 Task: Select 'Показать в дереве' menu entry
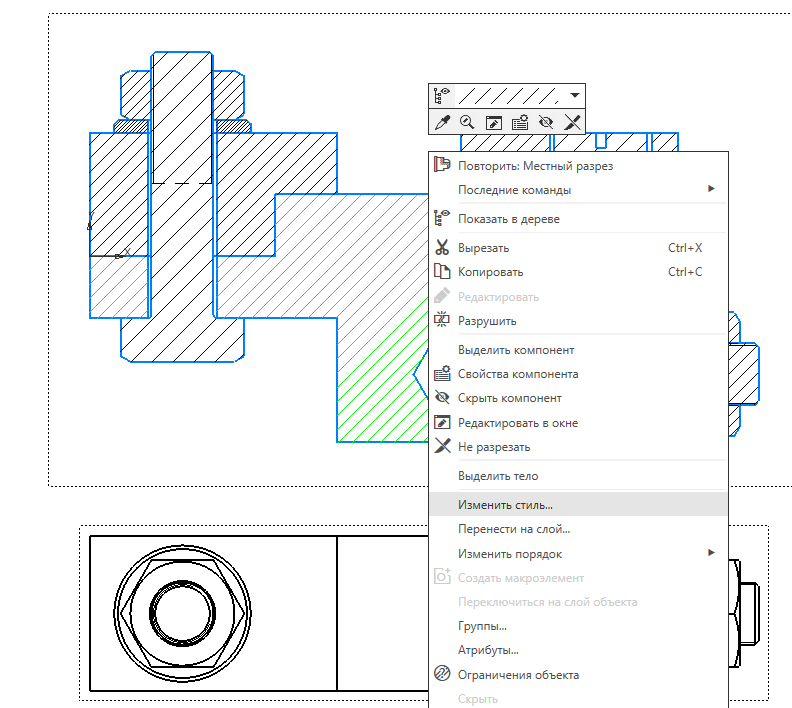tap(578, 219)
